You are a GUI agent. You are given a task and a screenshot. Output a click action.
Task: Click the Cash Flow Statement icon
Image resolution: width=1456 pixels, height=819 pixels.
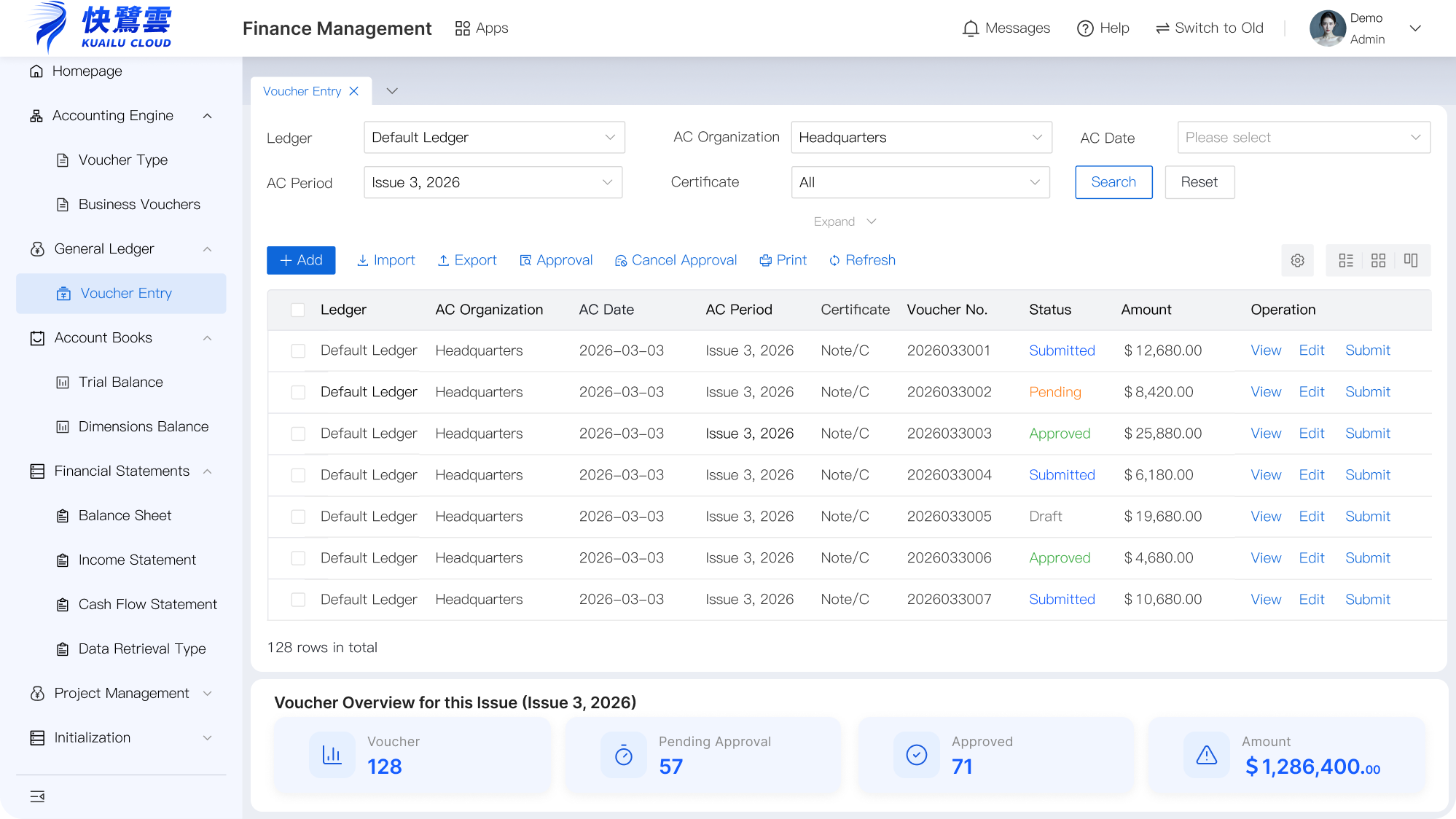pyautogui.click(x=63, y=605)
